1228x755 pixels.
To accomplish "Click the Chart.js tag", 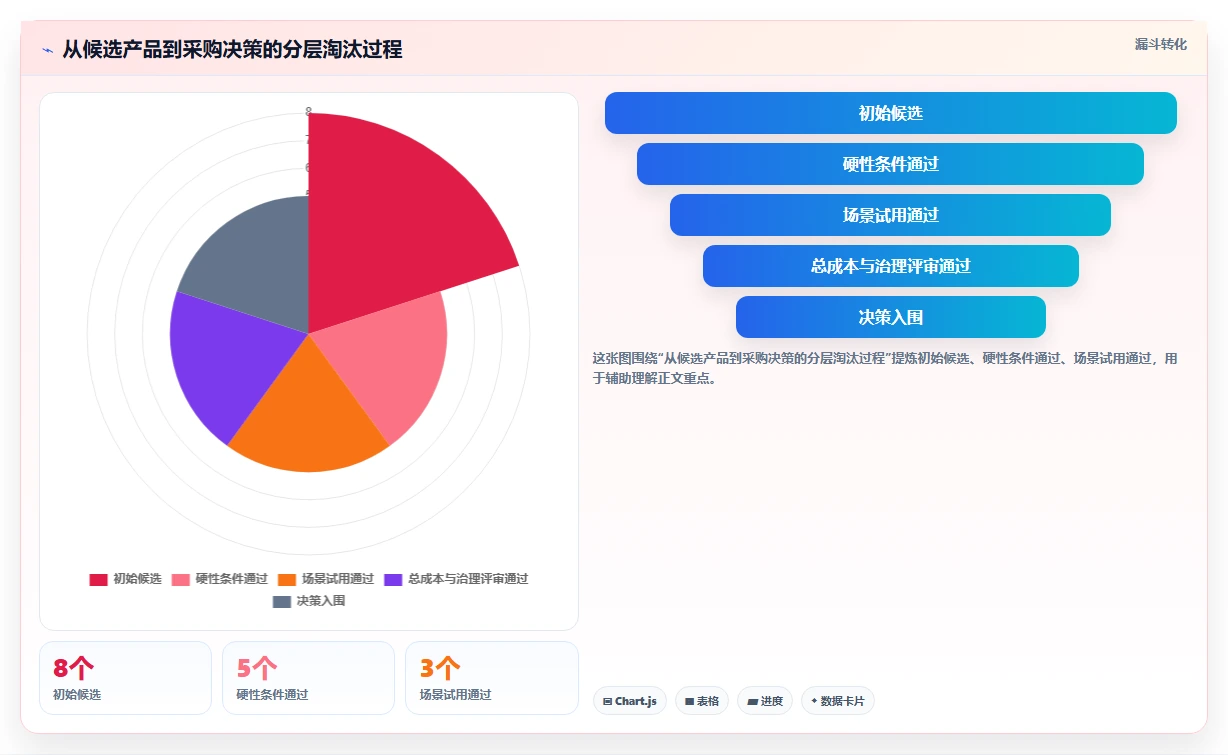I will pos(630,701).
